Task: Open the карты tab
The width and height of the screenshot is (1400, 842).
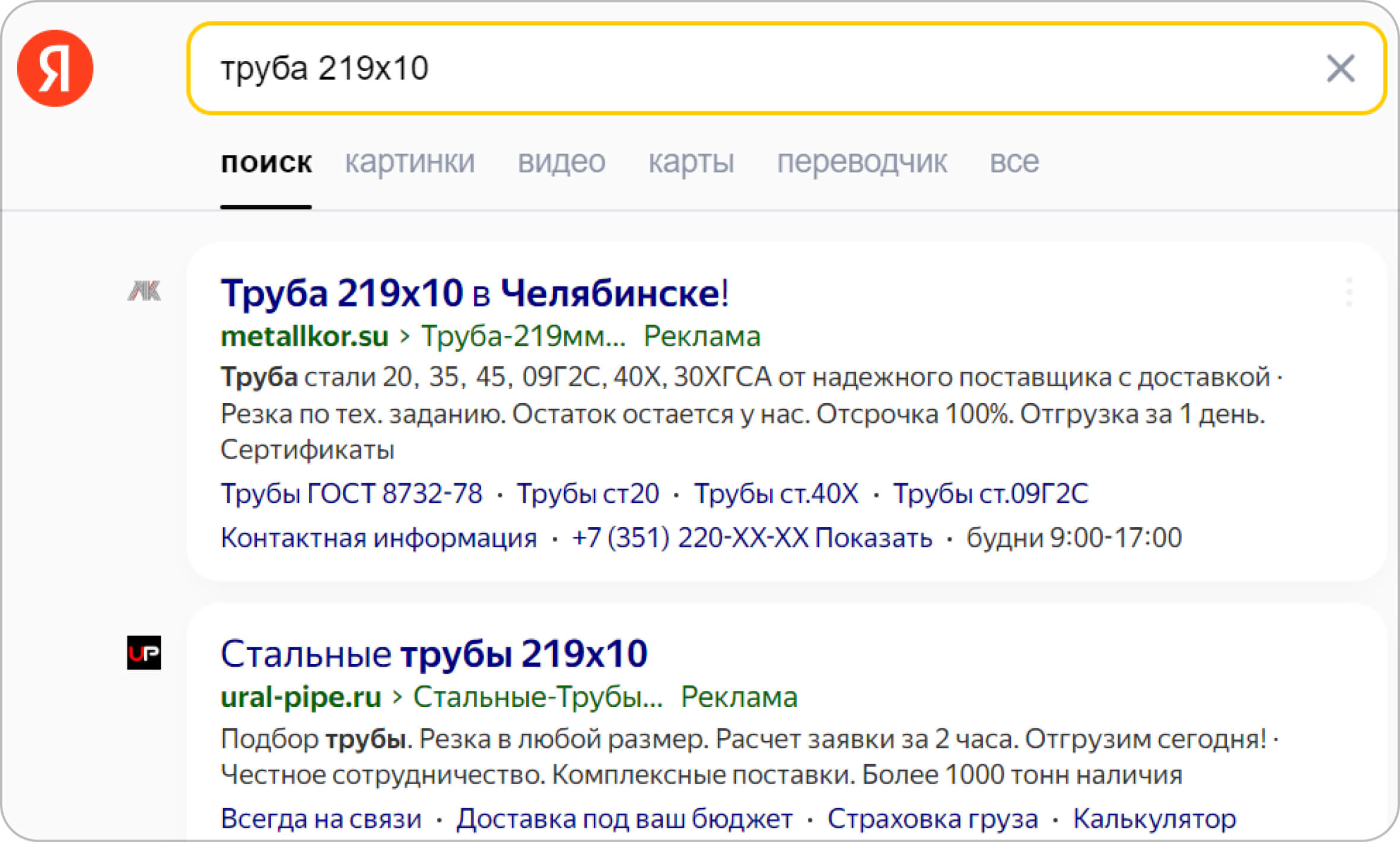Action: tap(691, 162)
